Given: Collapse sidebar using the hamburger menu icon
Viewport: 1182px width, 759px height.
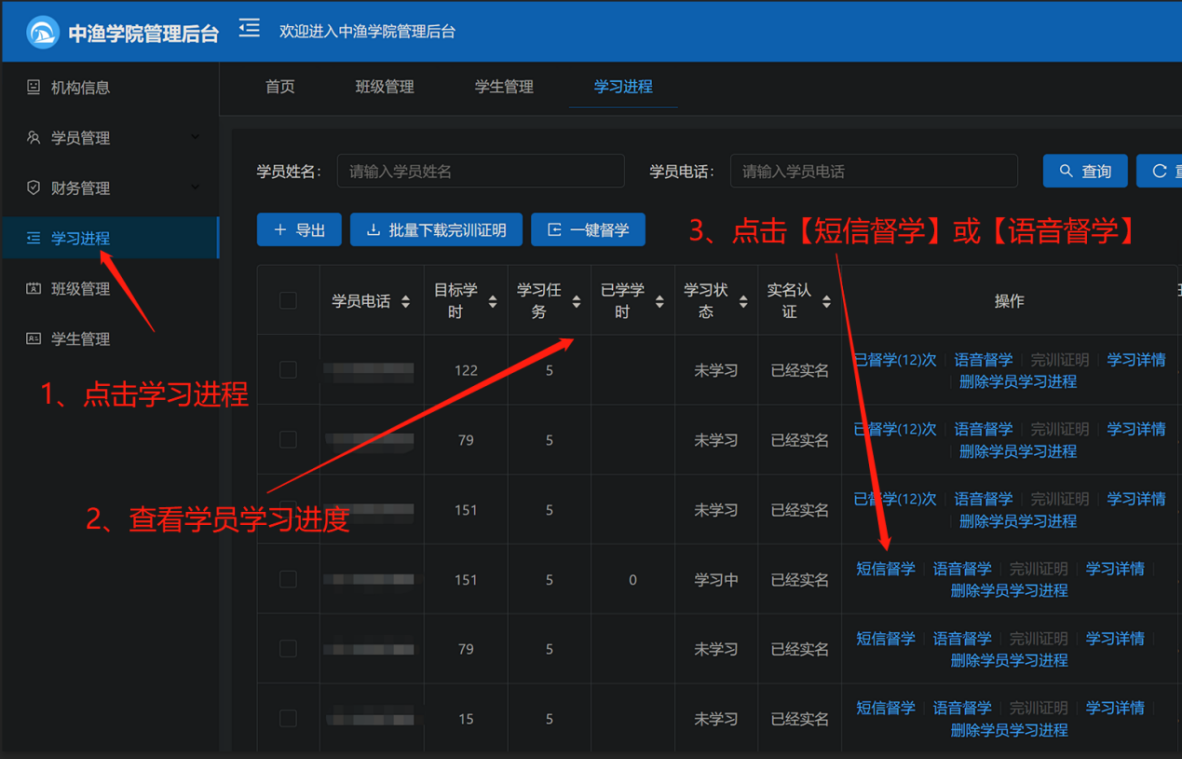Looking at the screenshot, I should 250,29.
